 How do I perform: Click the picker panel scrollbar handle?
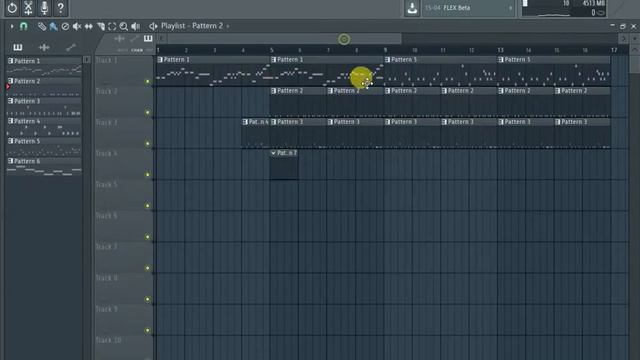(87, 60)
